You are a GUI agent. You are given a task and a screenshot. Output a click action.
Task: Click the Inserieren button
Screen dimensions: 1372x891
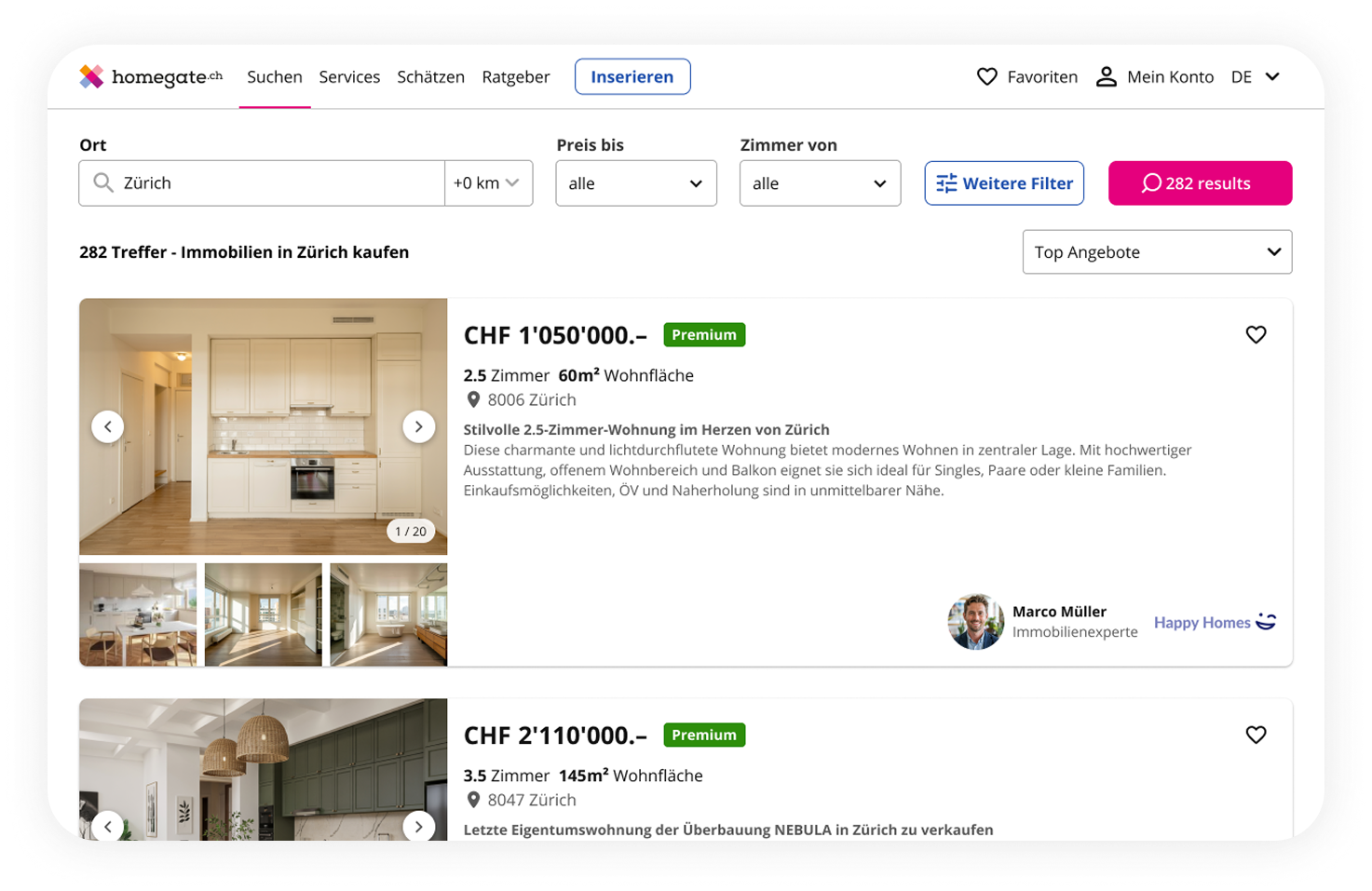click(x=632, y=76)
